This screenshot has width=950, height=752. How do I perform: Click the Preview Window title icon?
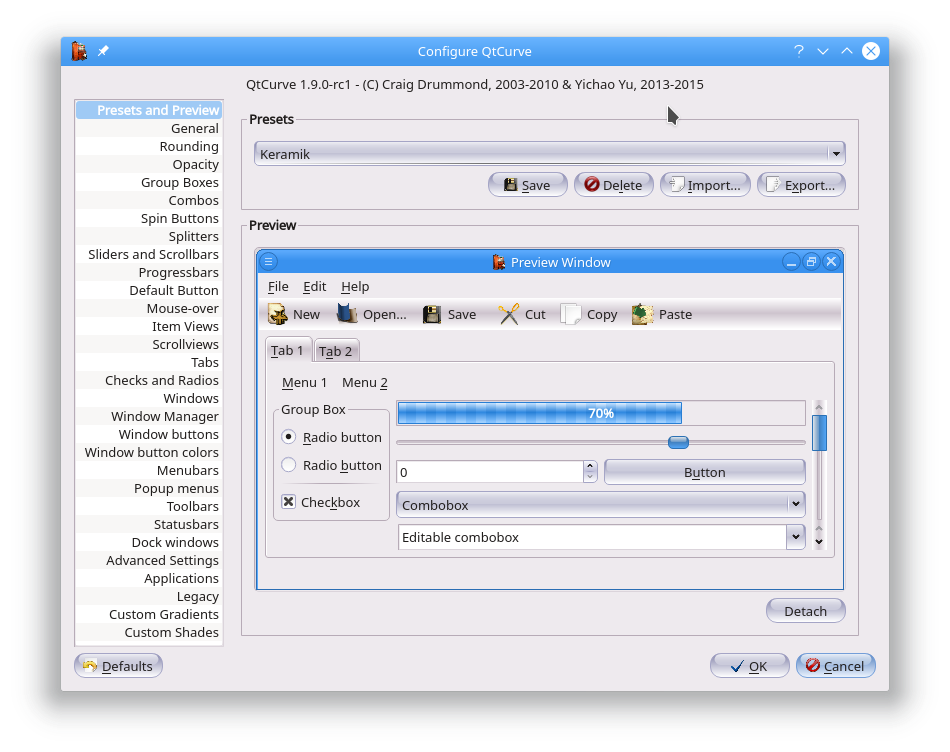click(499, 262)
